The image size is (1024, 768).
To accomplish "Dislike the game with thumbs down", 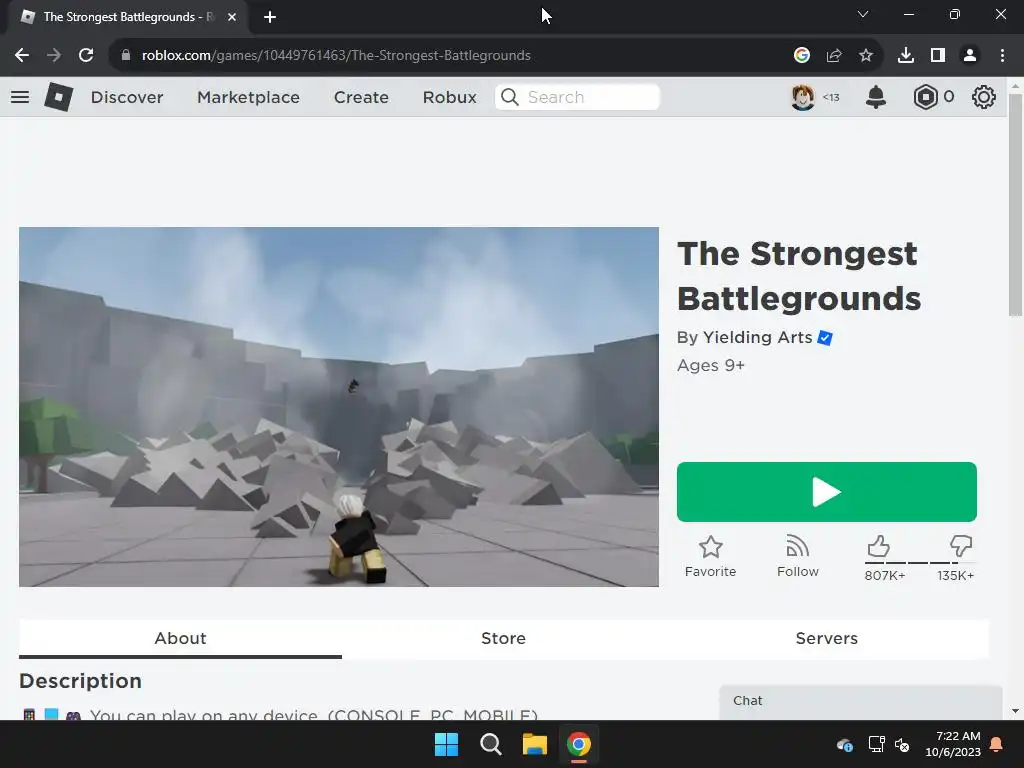I will [x=961, y=546].
